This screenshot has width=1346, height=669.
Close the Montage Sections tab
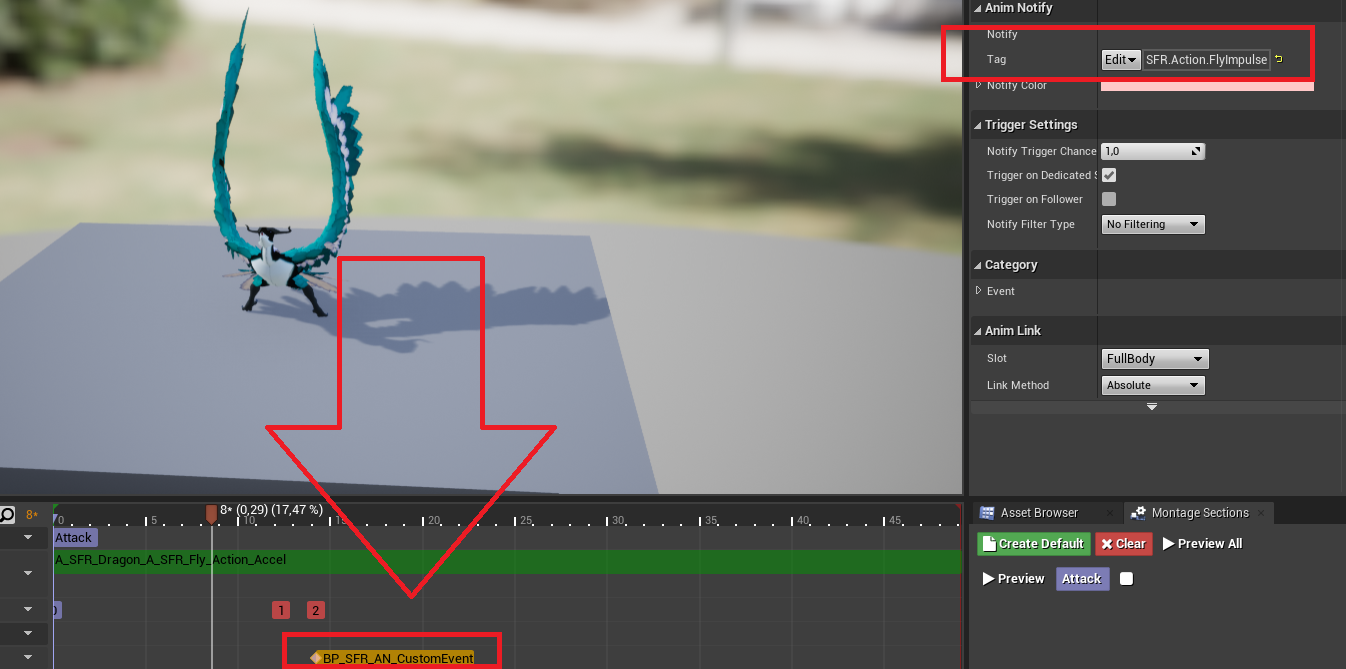point(1262,513)
